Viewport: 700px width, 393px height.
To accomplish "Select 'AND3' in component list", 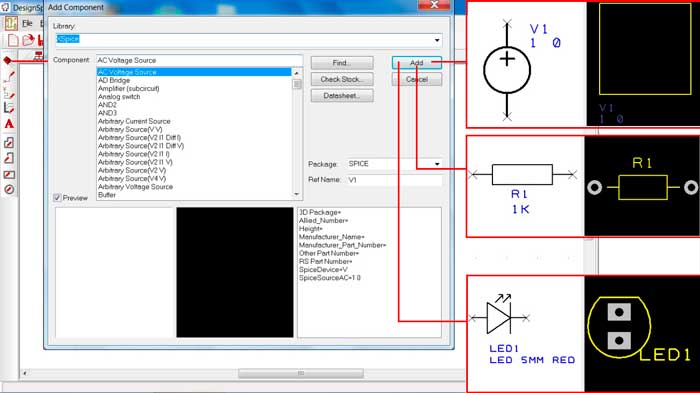I will pyautogui.click(x=107, y=113).
